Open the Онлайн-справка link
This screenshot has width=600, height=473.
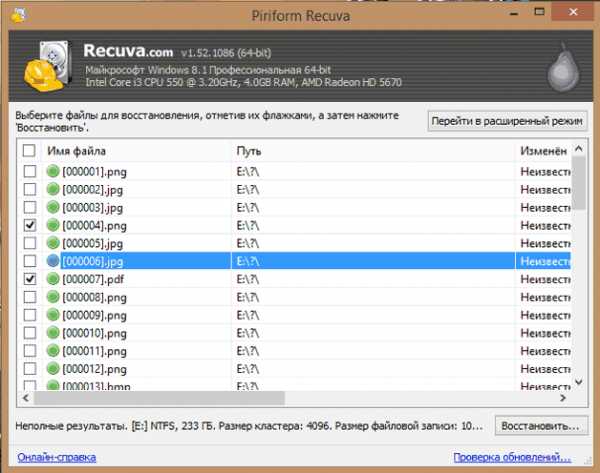[57, 457]
